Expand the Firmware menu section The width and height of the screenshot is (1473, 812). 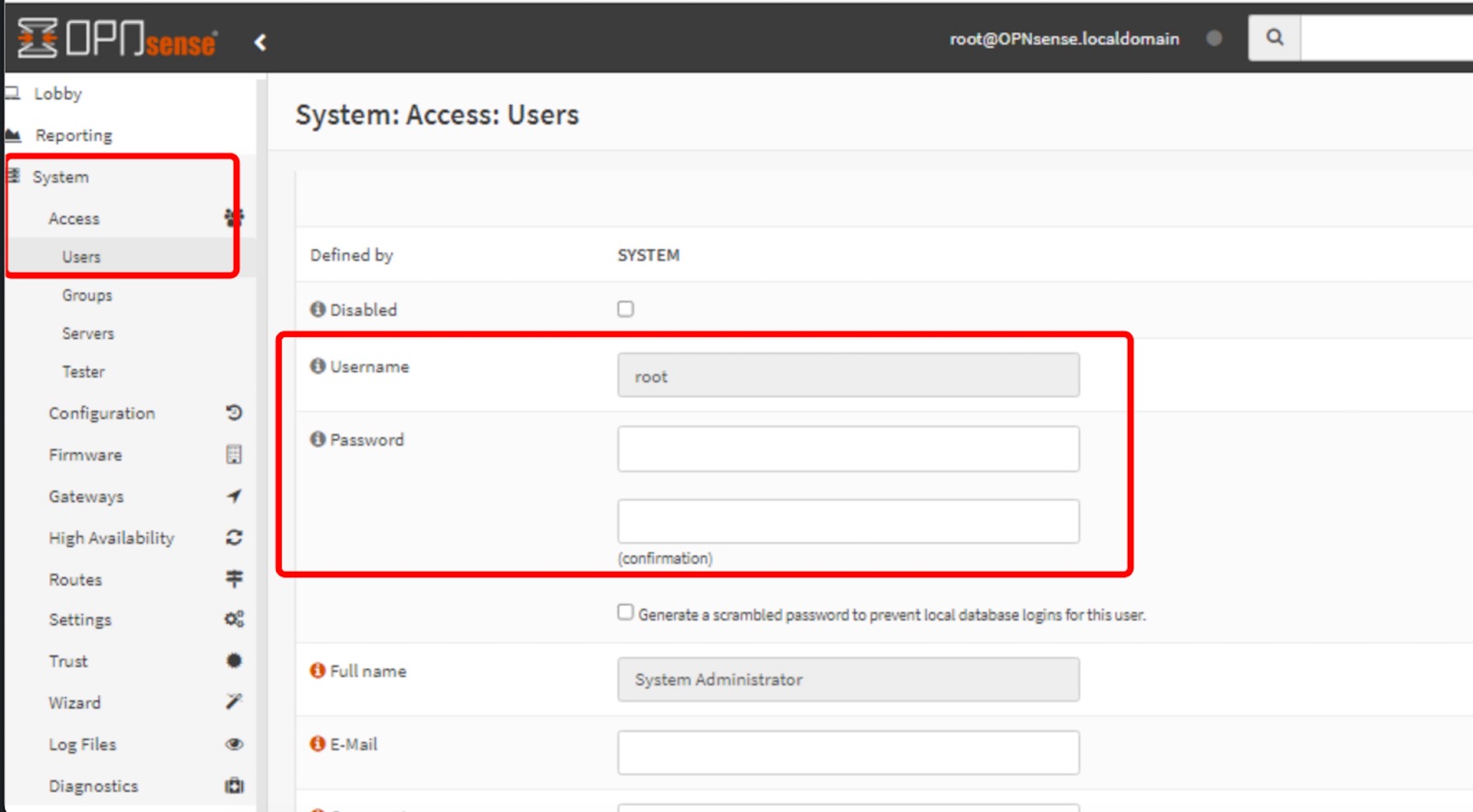coord(86,455)
